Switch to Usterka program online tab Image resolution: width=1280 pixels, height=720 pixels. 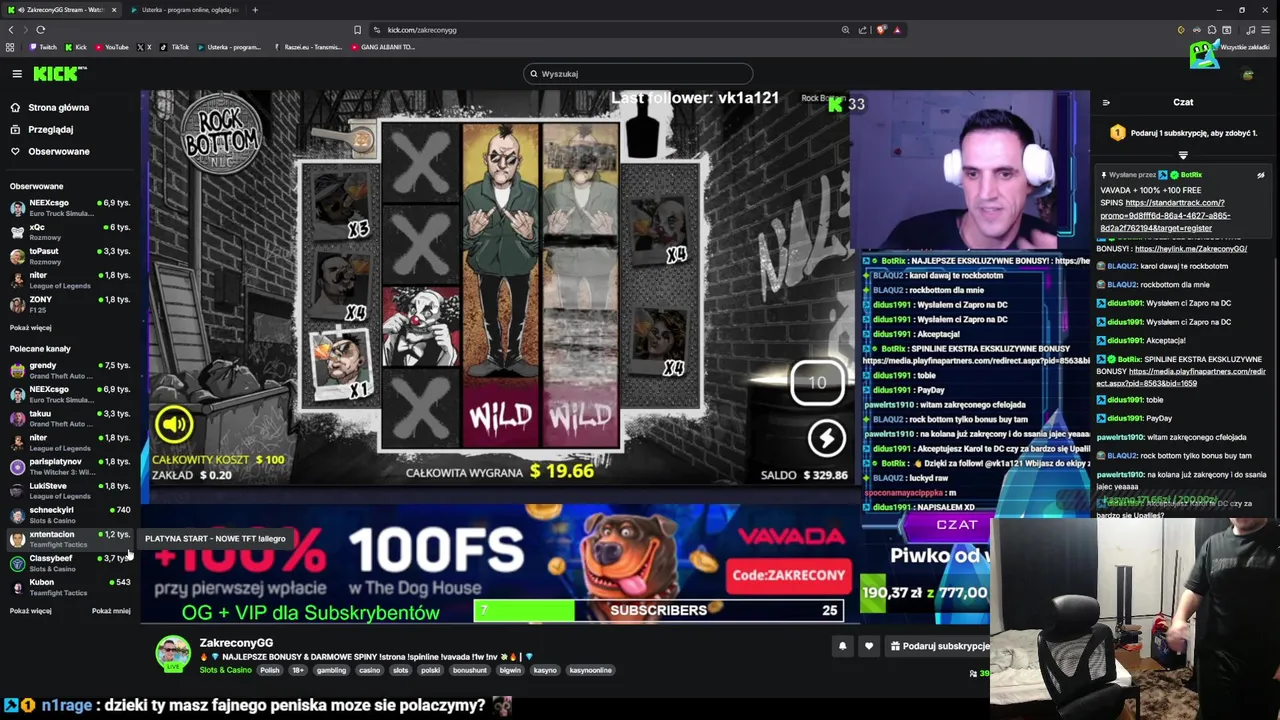[185, 10]
